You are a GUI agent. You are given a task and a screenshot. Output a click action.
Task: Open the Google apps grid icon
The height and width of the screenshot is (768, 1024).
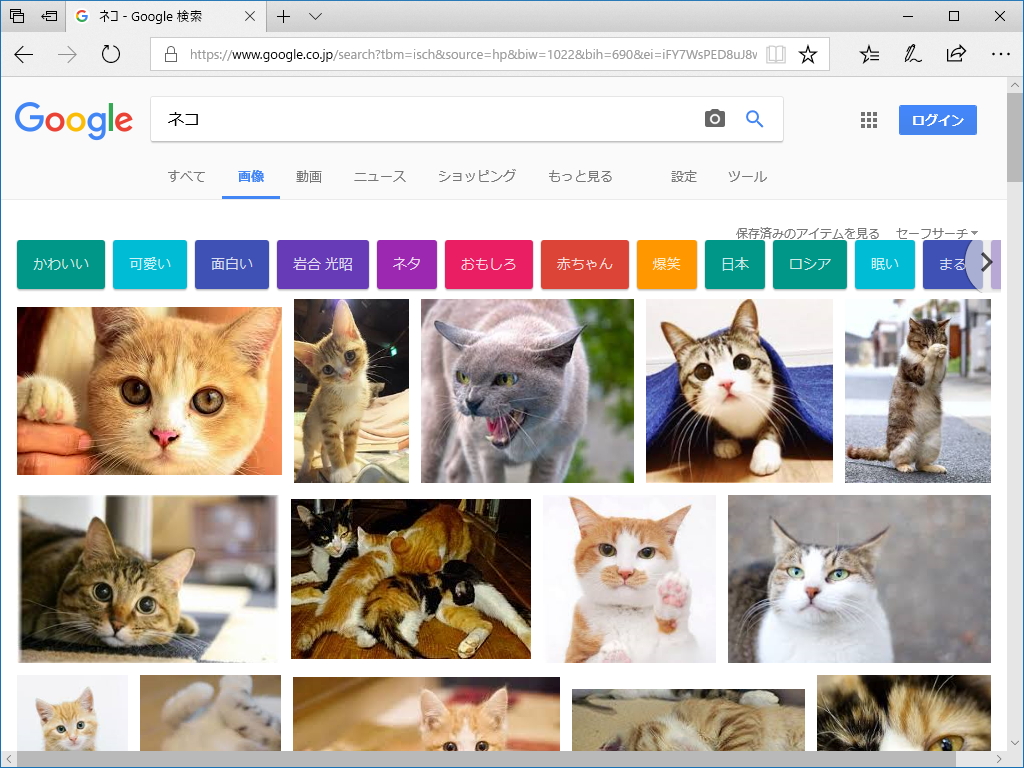click(868, 119)
